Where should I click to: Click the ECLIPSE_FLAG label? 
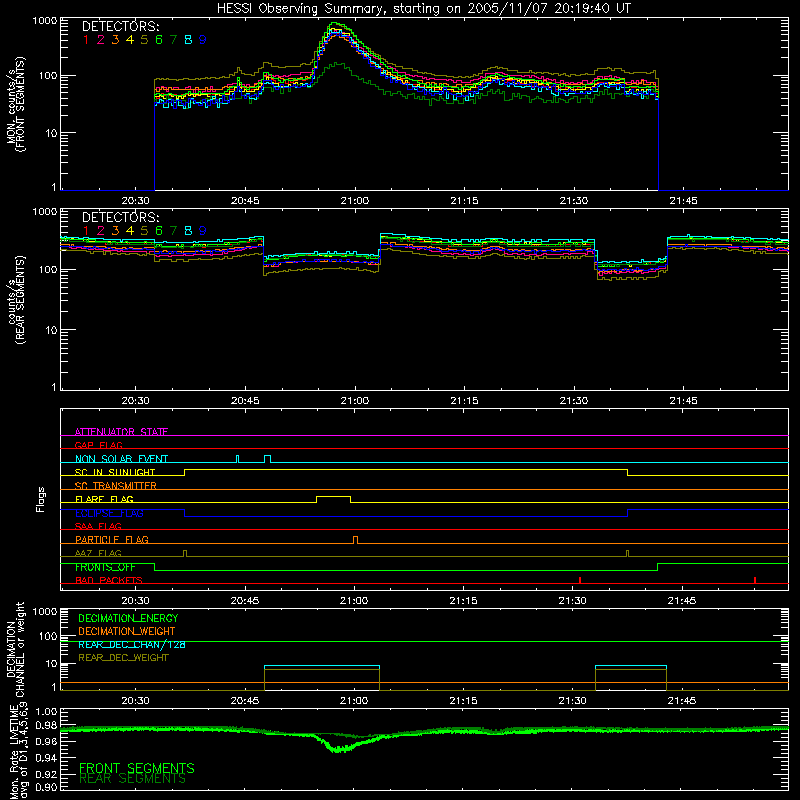coord(109,513)
